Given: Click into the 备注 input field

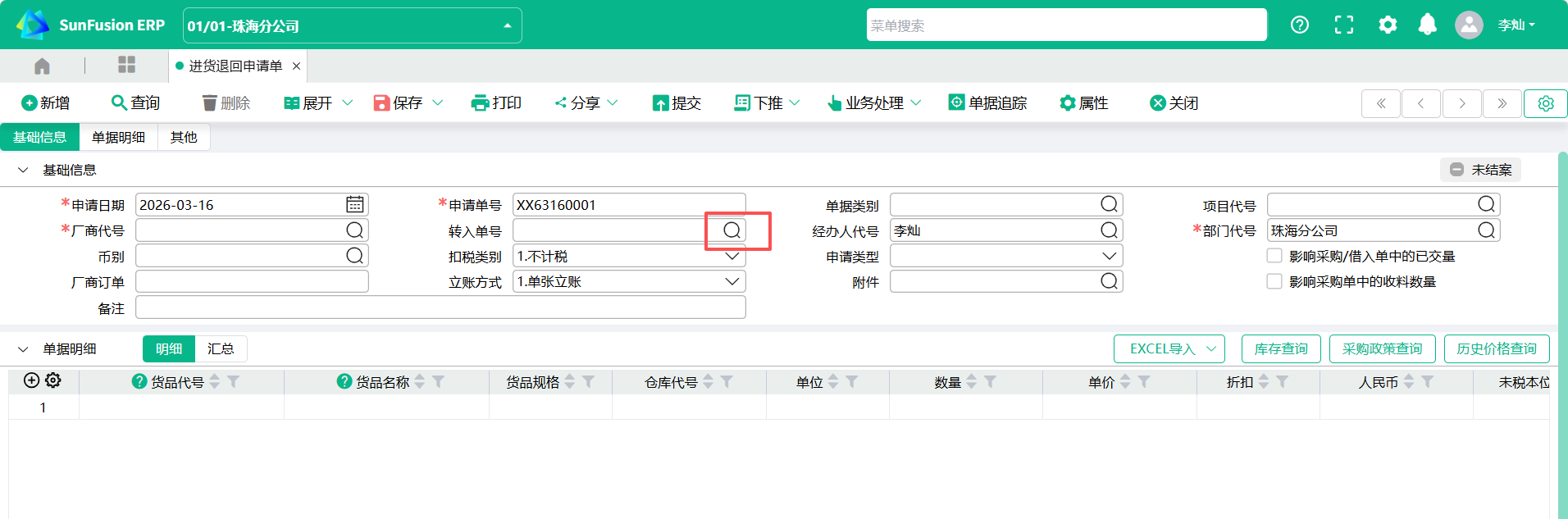Looking at the screenshot, I should click(440, 307).
